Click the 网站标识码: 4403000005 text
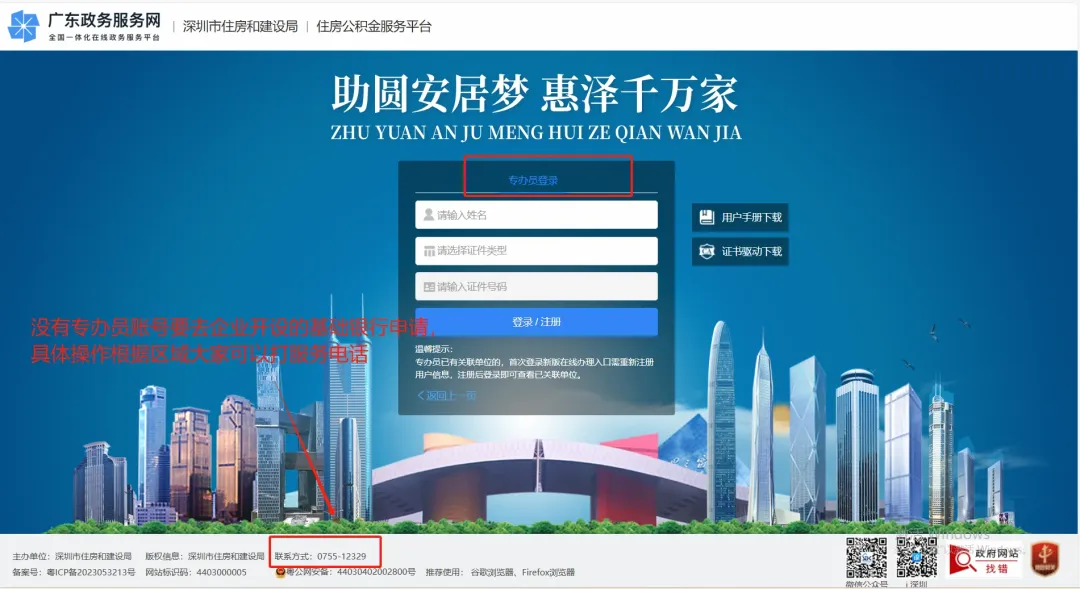 pos(196,572)
